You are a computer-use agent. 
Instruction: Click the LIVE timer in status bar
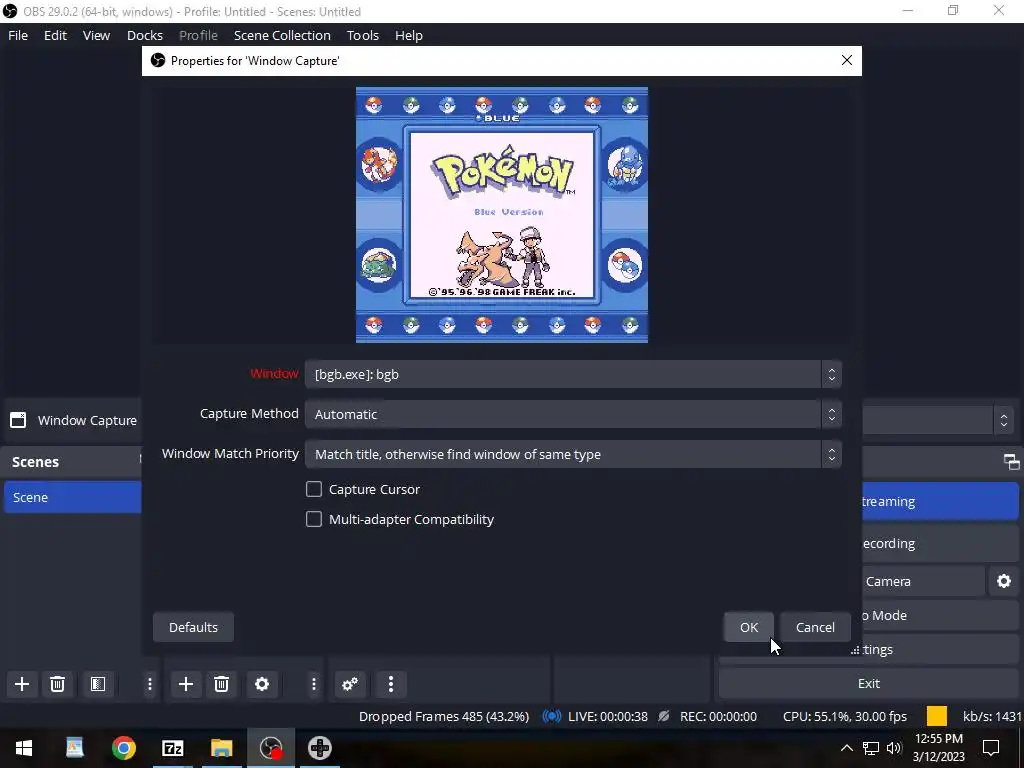pyautogui.click(x=608, y=716)
